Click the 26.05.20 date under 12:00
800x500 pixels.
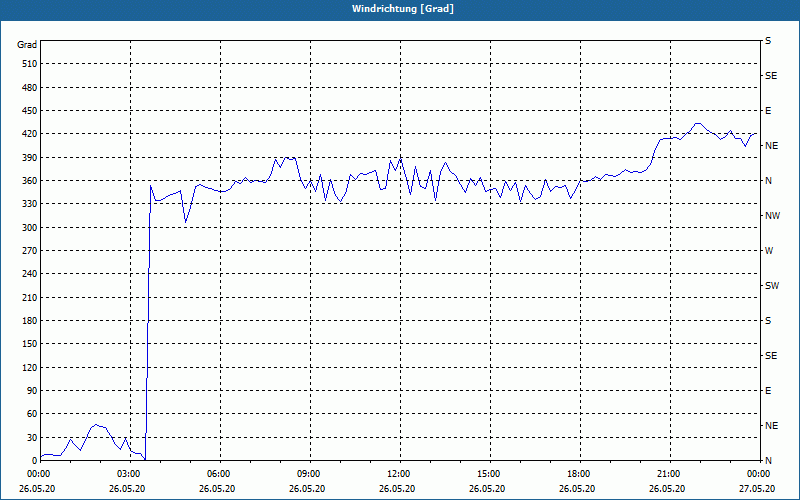tap(397, 489)
